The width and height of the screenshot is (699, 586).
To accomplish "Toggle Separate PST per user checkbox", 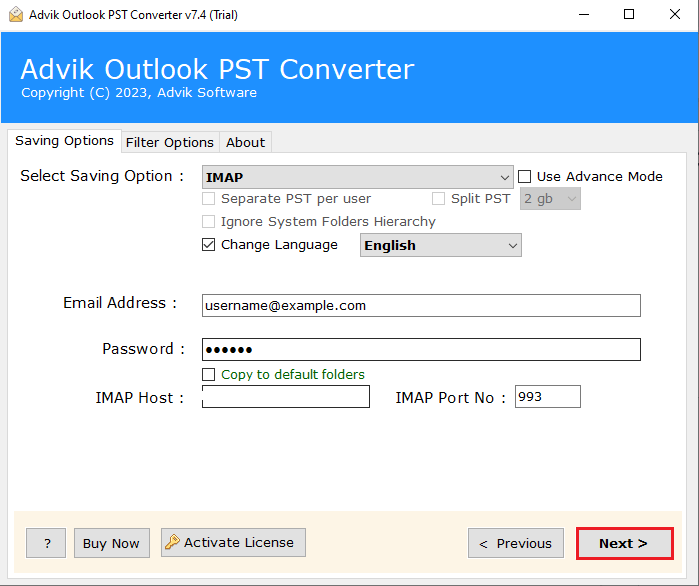I will (x=209, y=199).
